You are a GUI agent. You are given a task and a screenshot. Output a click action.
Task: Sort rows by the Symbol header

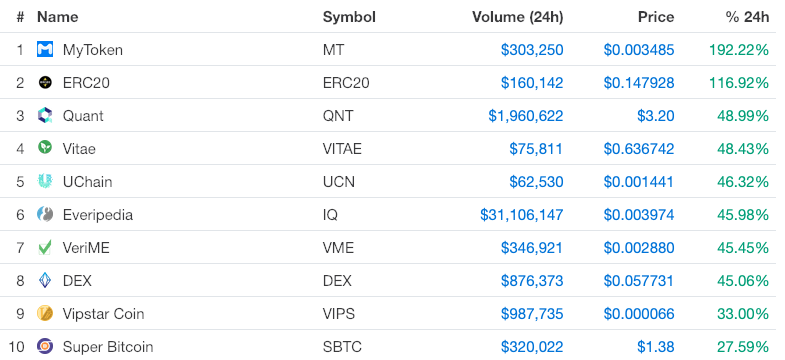point(349,17)
